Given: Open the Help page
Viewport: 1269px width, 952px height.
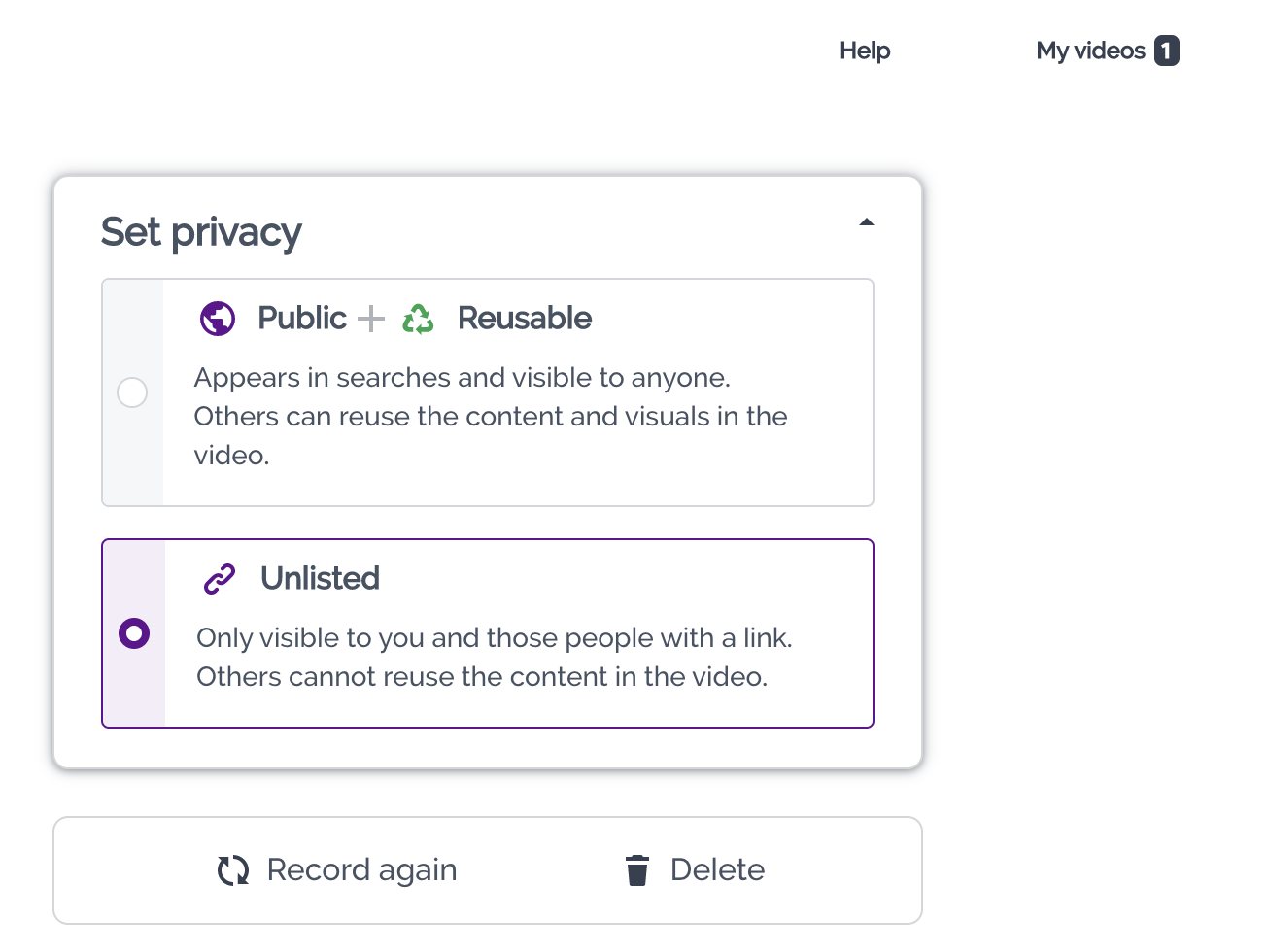Looking at the screenshot, I should tap(865, 51).
